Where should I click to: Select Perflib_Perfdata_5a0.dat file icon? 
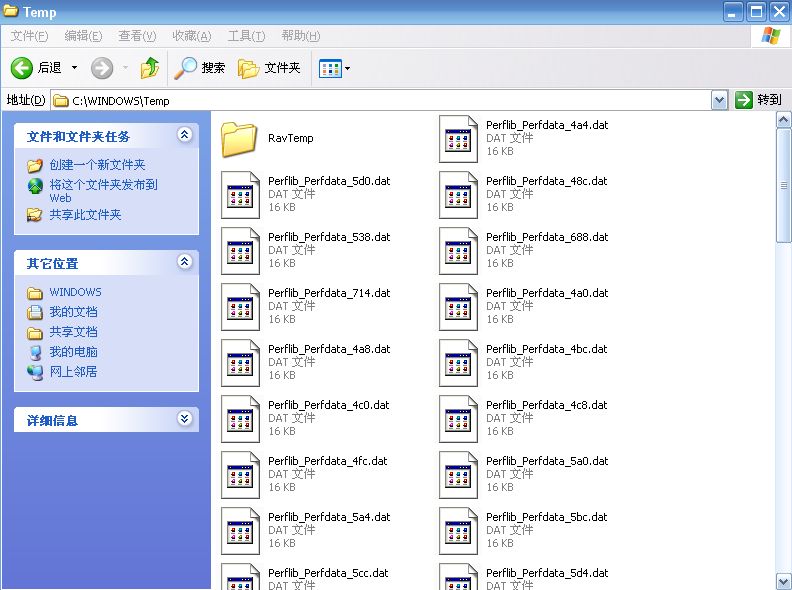tap(458, 475)
